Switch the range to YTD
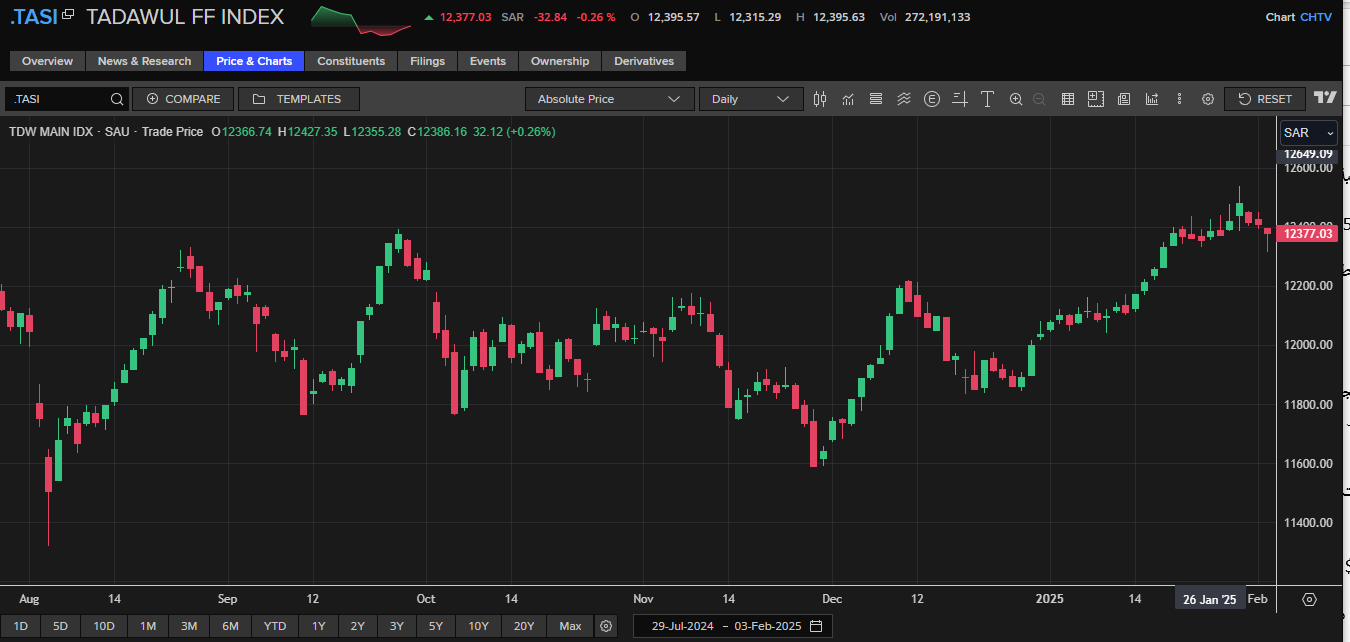Image resolution: width=1350 pixels, height=642 pixels. tap(275, 626)
